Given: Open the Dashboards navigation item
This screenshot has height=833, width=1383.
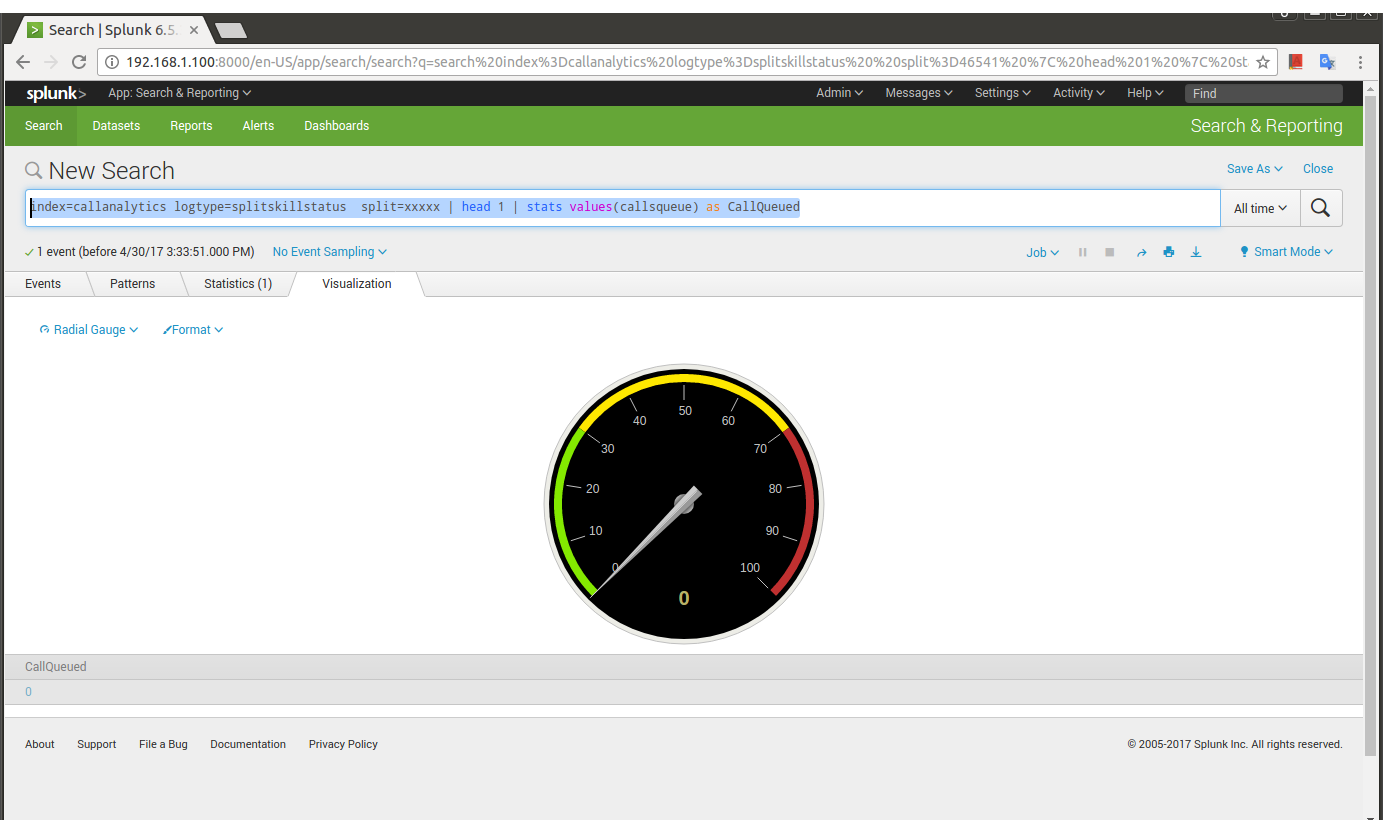Looking at the screenshot, I should (336, 126).
